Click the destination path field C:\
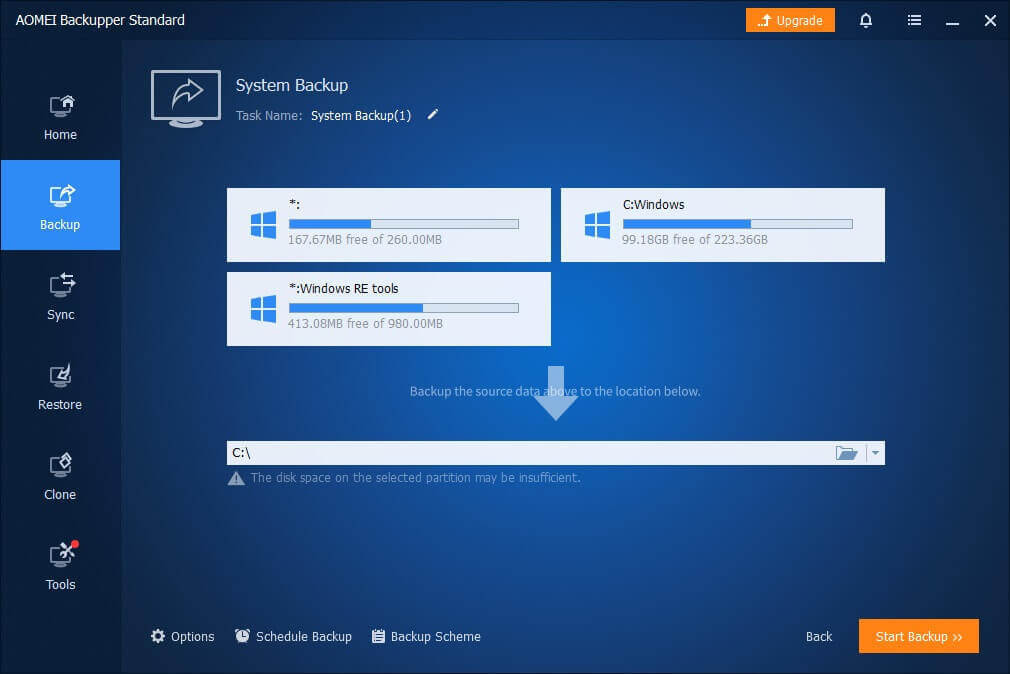This screenshot has width=1010, height=674. pyautogui.click(x=528, y=453)
